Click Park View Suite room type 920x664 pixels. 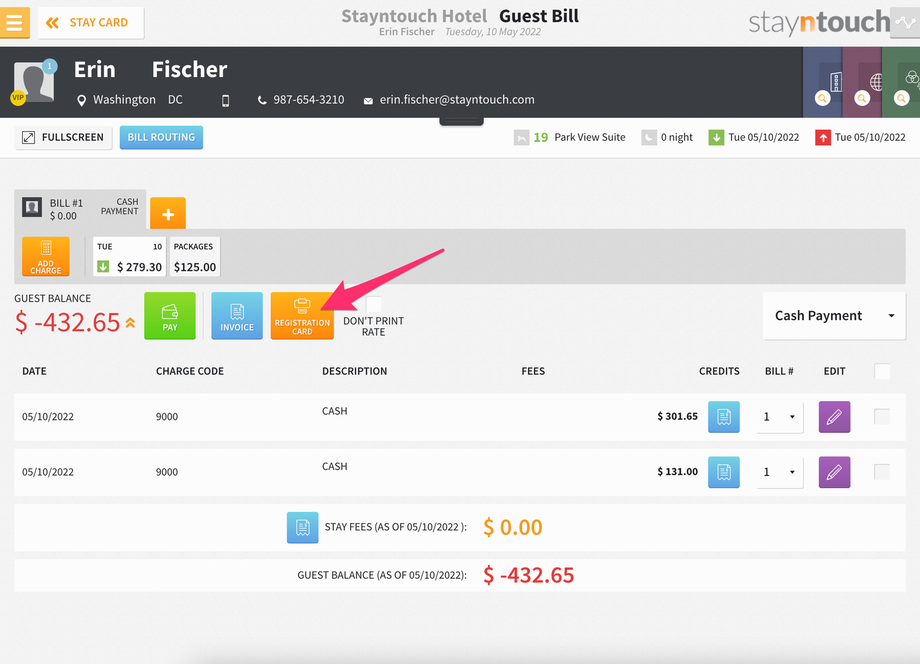pyautogui.click(x=590, y=137)
